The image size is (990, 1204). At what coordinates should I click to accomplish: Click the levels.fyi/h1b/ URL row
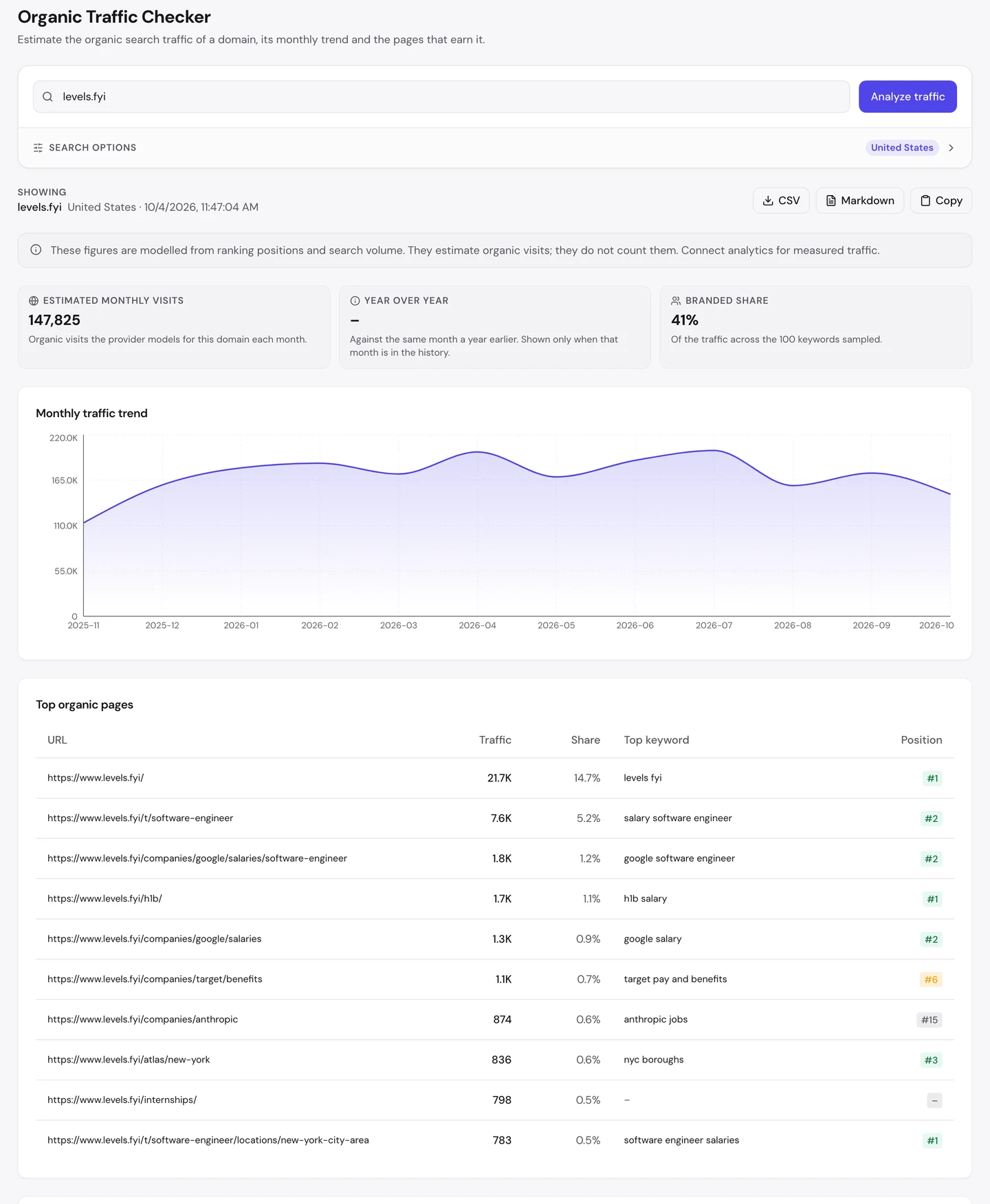104,899
